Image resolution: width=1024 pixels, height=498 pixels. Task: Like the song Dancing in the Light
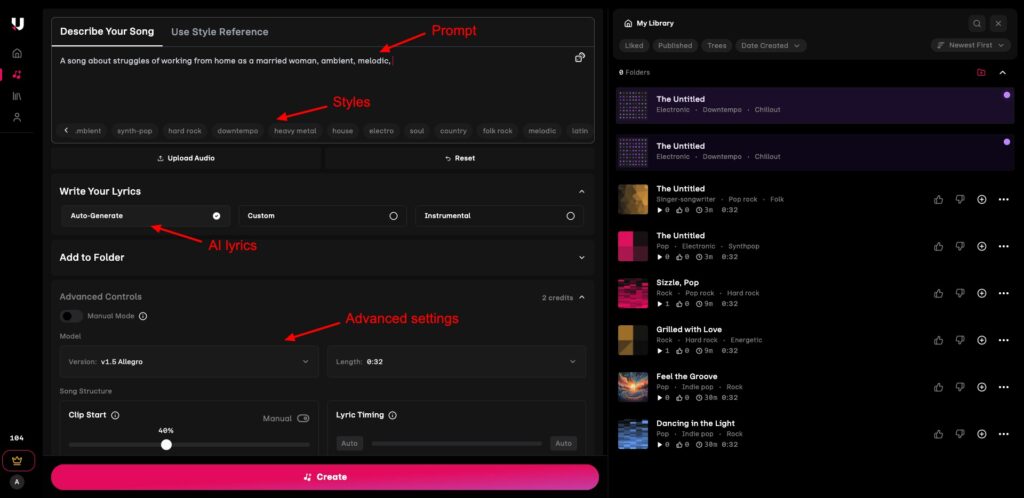tap(938, 434)
